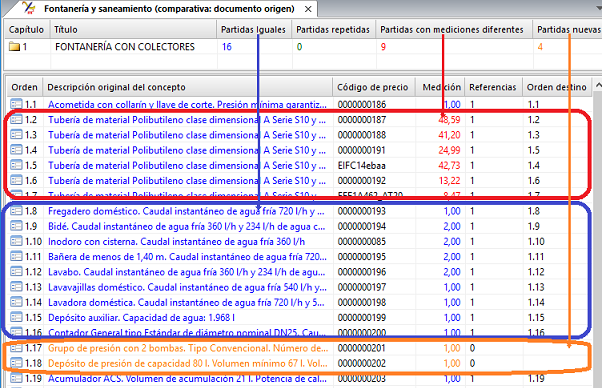The image size is (603, 389).
Task: Click the Orden destino column header
Action: point(556,87)
